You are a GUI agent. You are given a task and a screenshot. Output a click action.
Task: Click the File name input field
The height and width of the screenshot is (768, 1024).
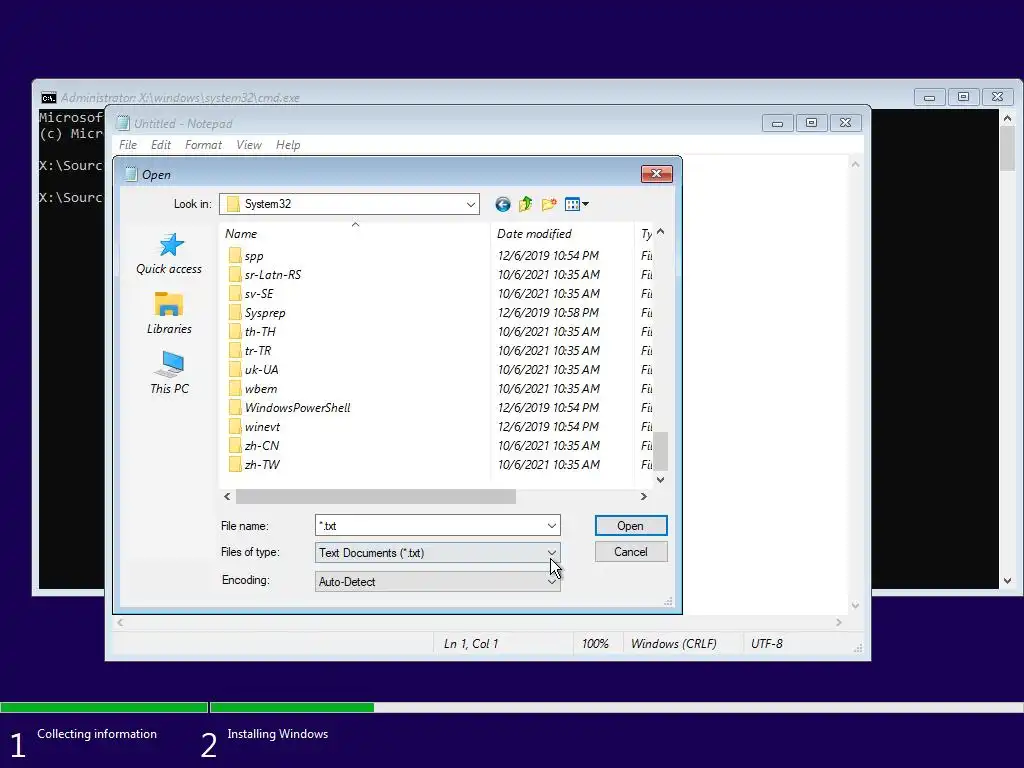click(430, 526)
